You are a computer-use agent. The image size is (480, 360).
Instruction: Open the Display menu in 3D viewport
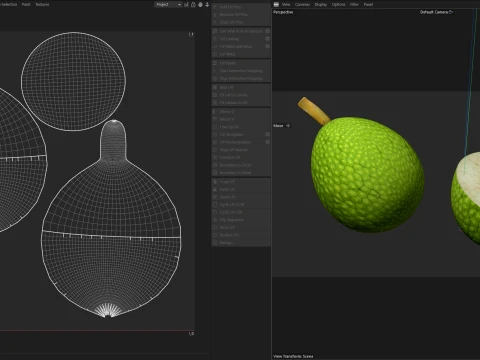[x=321, y=5]
